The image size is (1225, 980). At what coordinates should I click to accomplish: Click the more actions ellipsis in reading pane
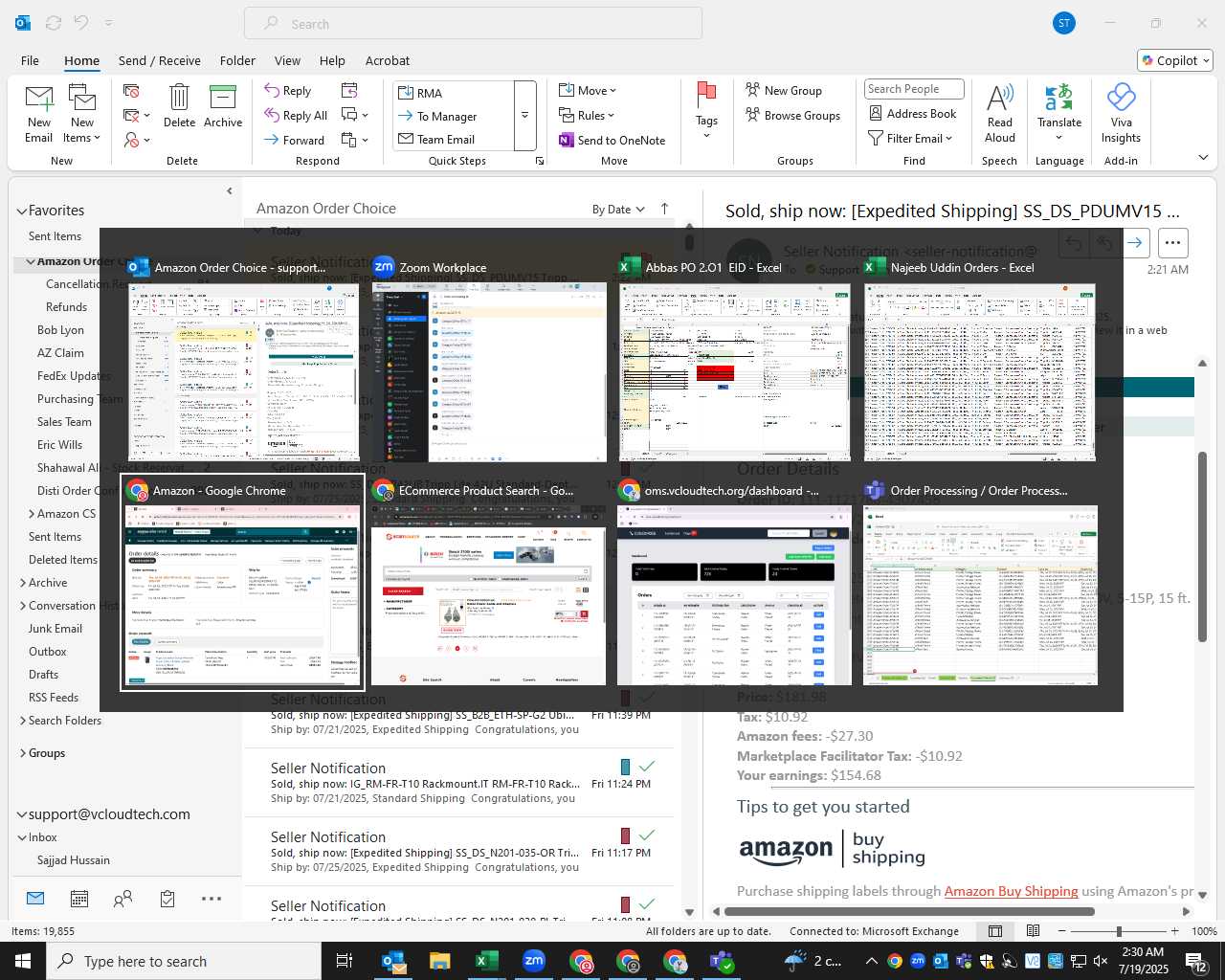click(x=1173, y=243)
